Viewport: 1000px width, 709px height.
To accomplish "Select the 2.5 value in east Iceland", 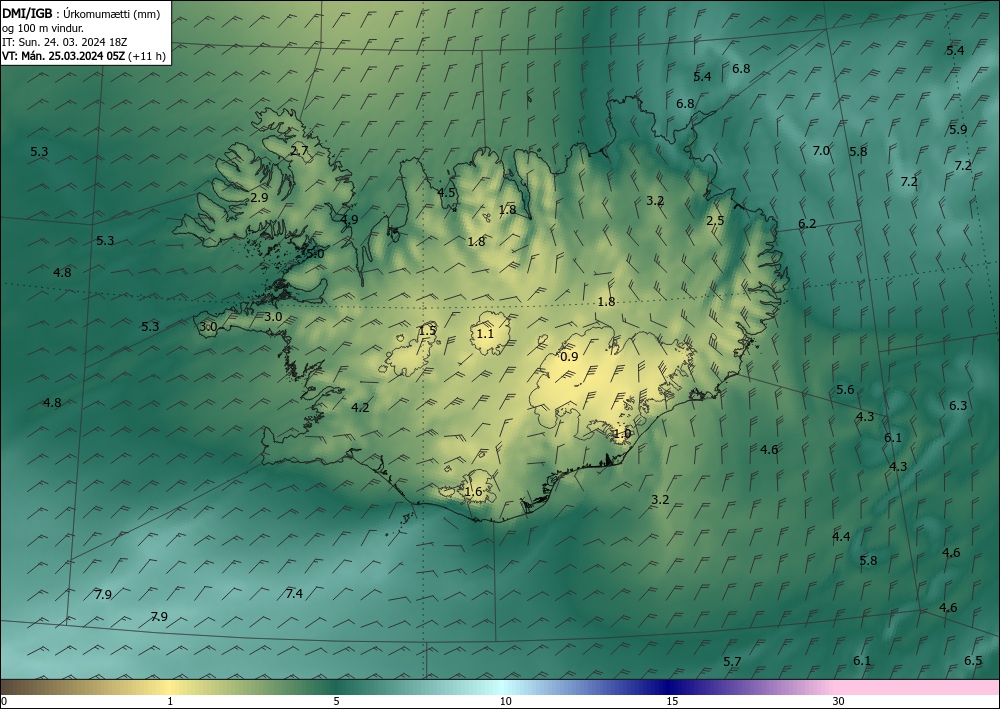I will coord(716,221).
